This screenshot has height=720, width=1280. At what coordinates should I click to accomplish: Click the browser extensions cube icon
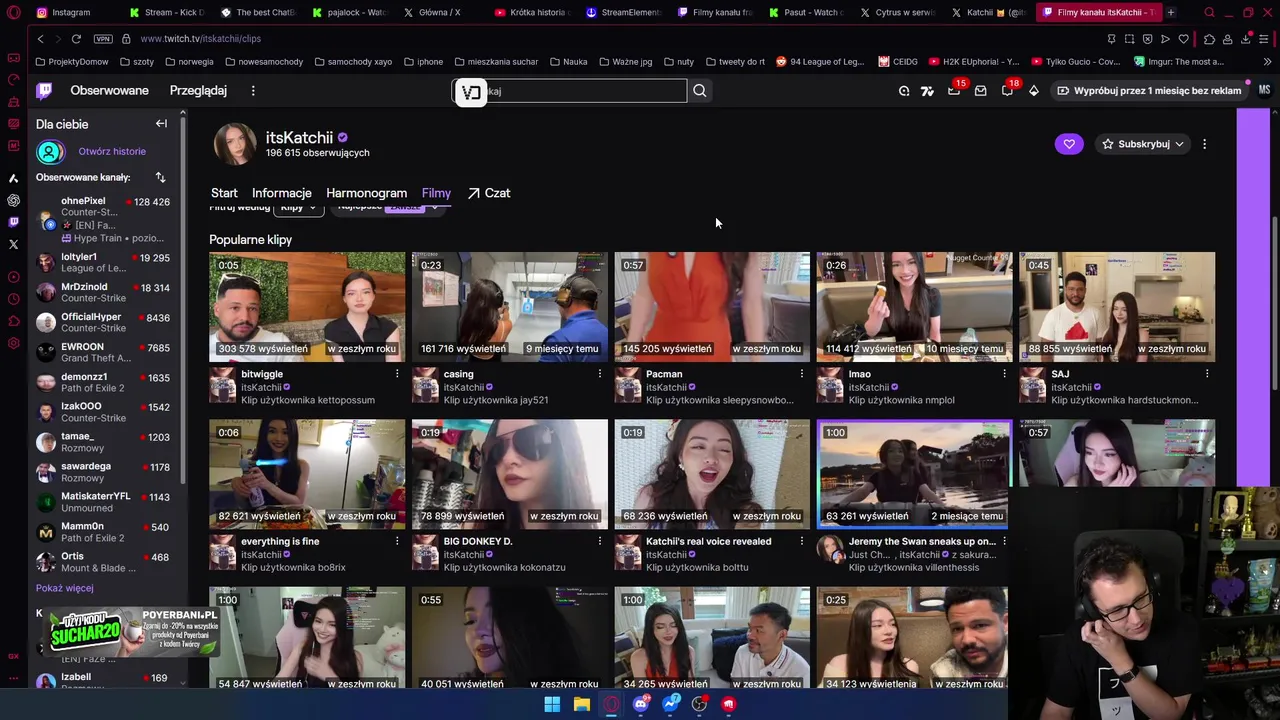1209,39
